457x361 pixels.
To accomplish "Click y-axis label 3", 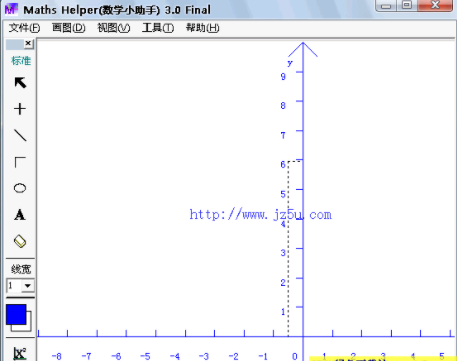I will (283, 253).
